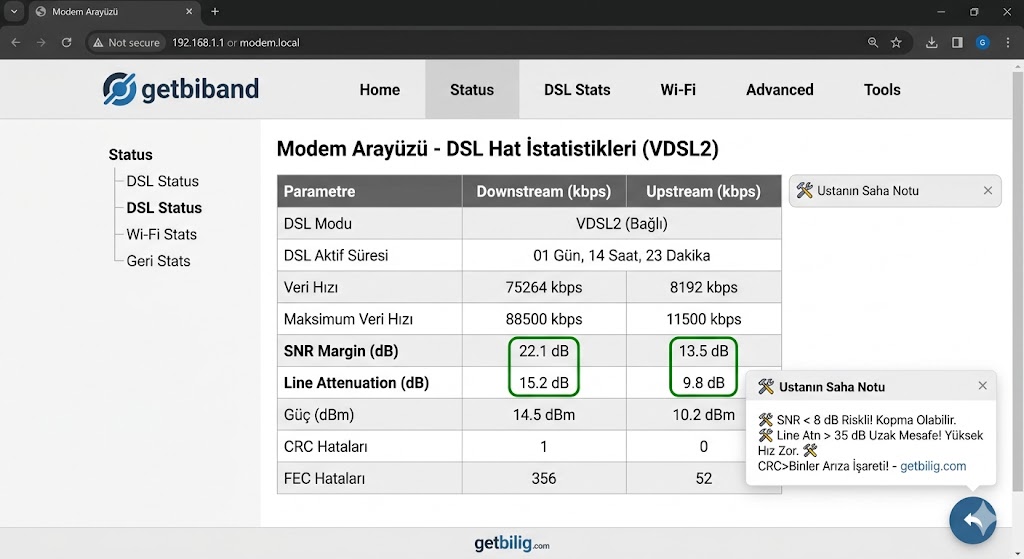Screen dimensions: 1024x559
Task: Click the tools icon in popup header
Action: pos(765,387)
